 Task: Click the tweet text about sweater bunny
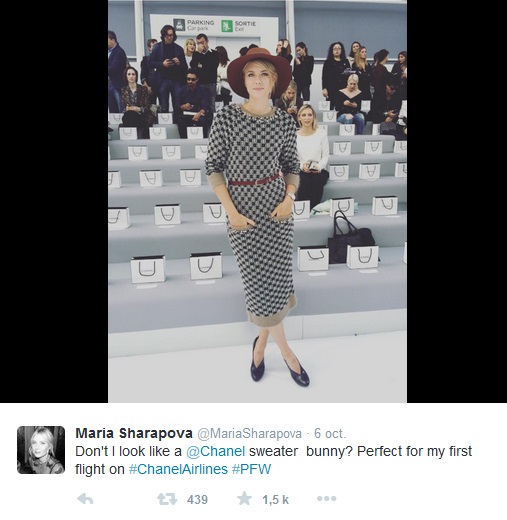pos(273,460)
